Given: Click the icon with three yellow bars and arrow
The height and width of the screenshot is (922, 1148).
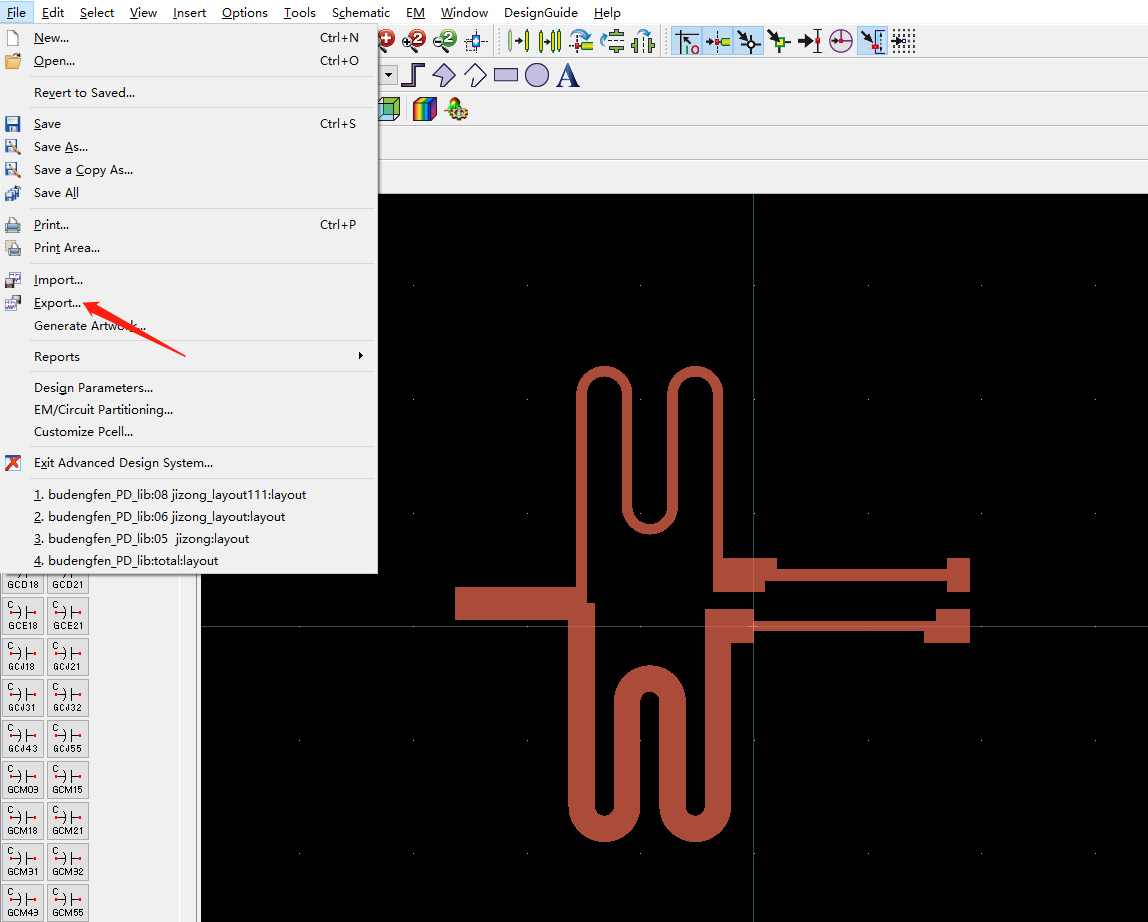Looking at the screenshot, I should tap(550, 41).
